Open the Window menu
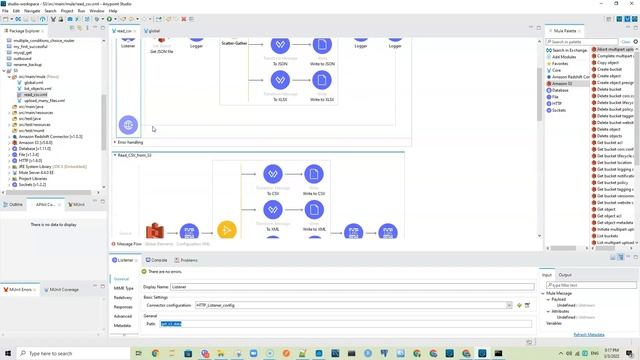Screen dimensions: 640x360 tap(96, 11)
